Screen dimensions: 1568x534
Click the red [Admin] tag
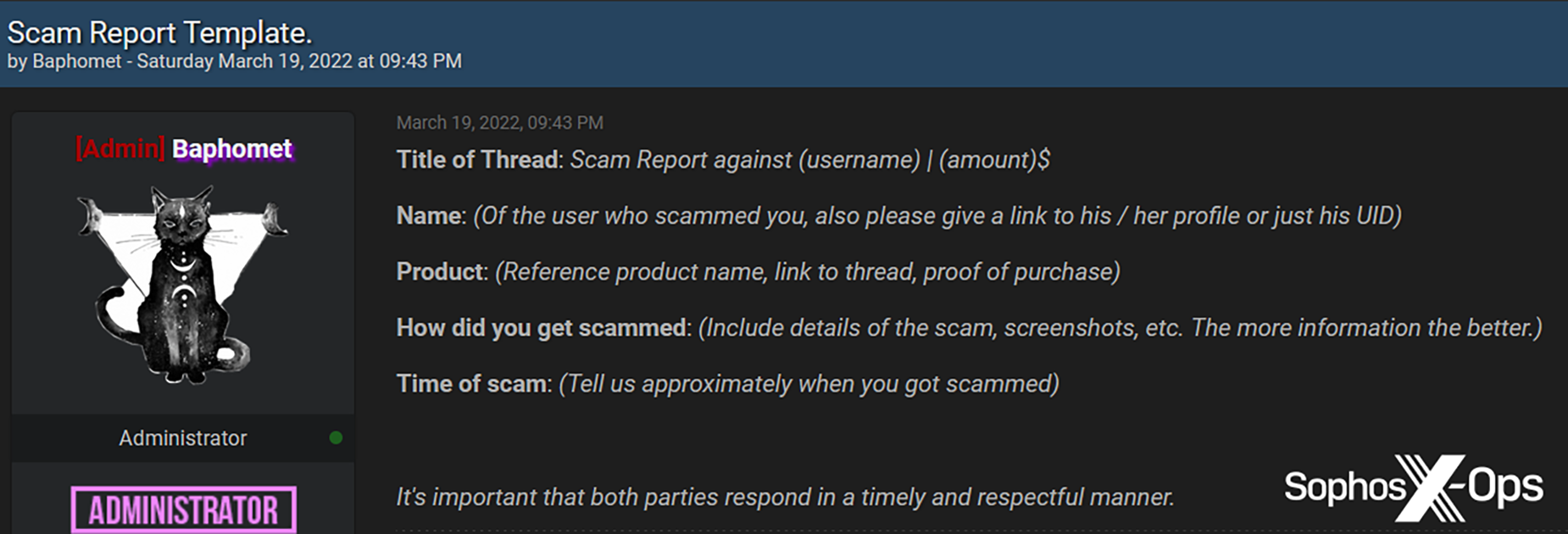point(120,149)
